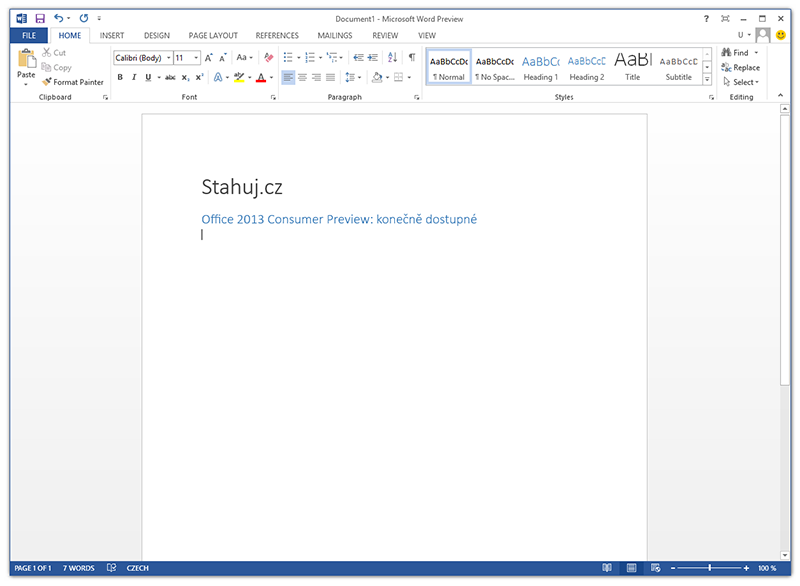Toggle full screen ribbon display options
Image resolution: width=800 pixels, height=586 pixels.
pos(725,19)
